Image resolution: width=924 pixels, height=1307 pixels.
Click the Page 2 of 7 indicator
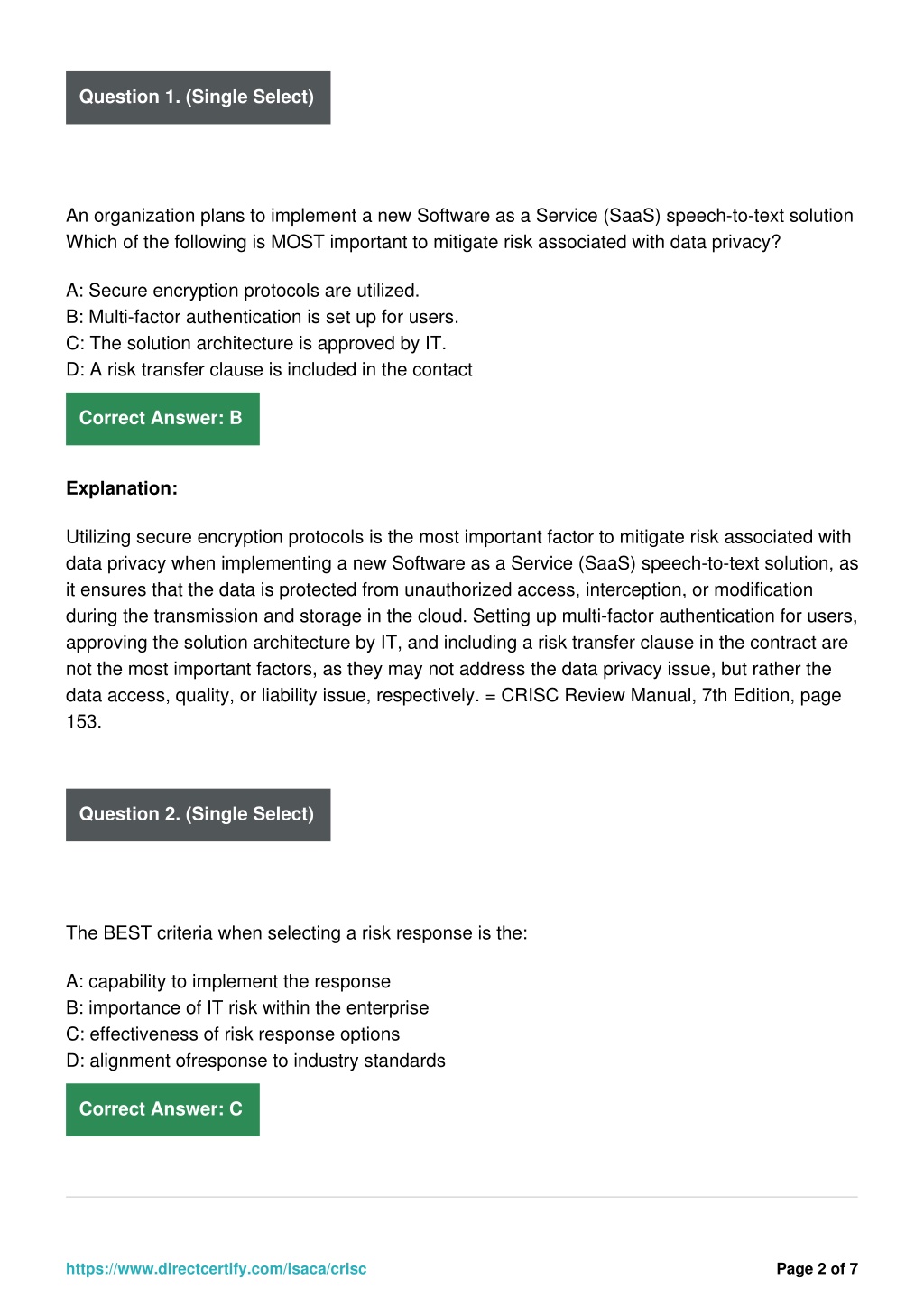[x=817, y=1268]
